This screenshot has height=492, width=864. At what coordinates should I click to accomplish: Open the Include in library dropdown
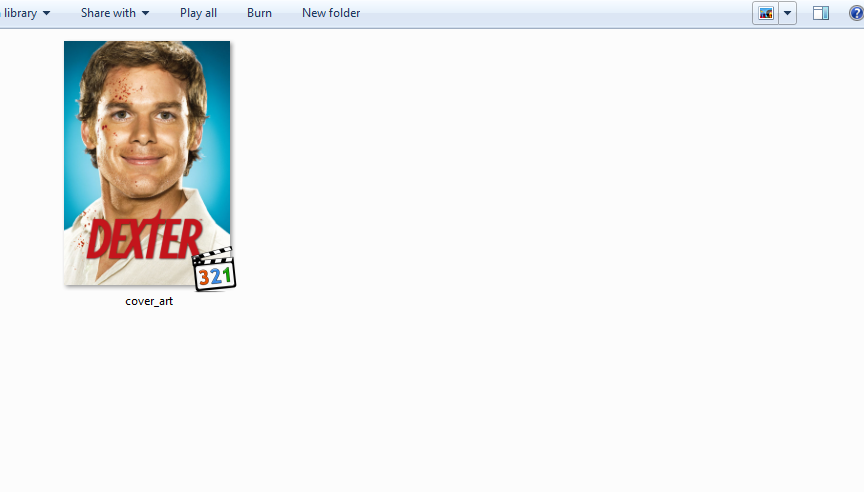pos(25,13)
